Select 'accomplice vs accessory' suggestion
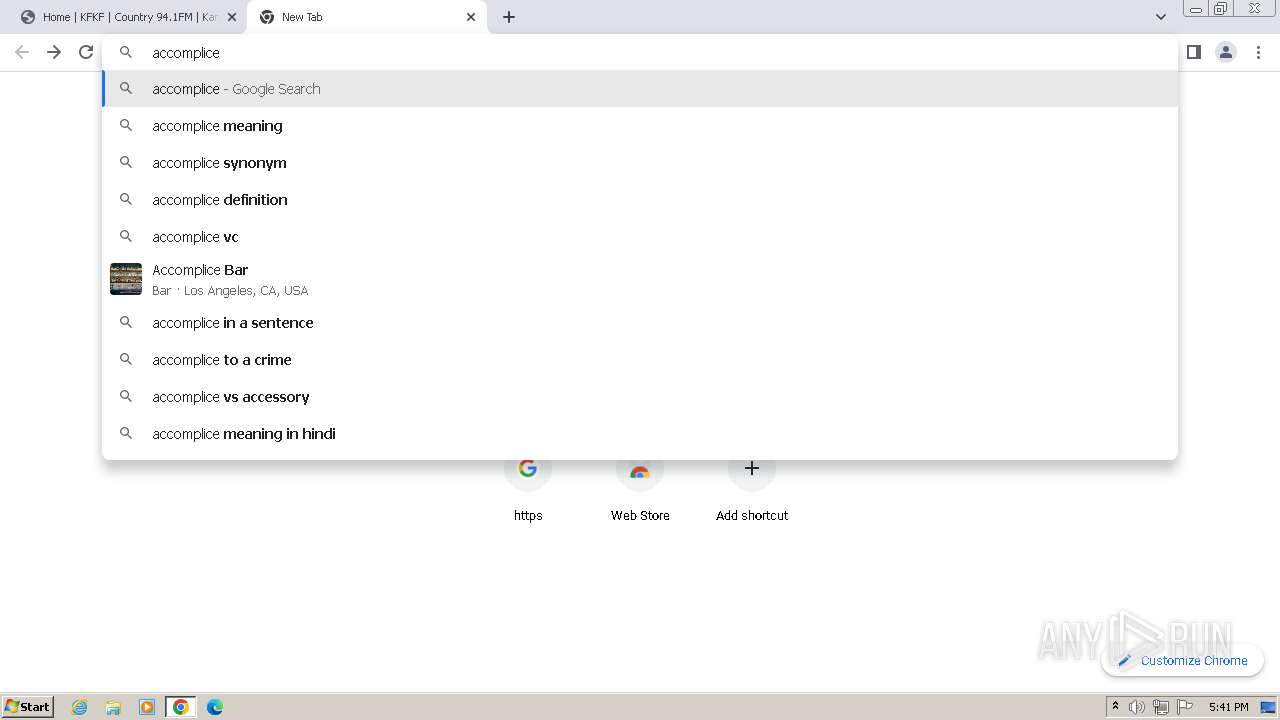1280x720 pixels. tap(640, 396)
